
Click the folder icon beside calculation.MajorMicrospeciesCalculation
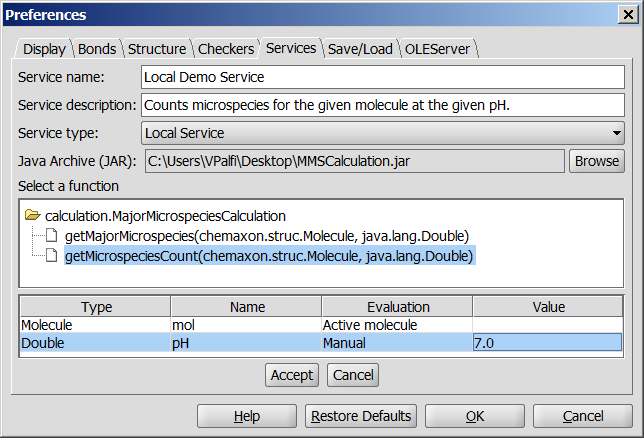click(x=33, y=216)
